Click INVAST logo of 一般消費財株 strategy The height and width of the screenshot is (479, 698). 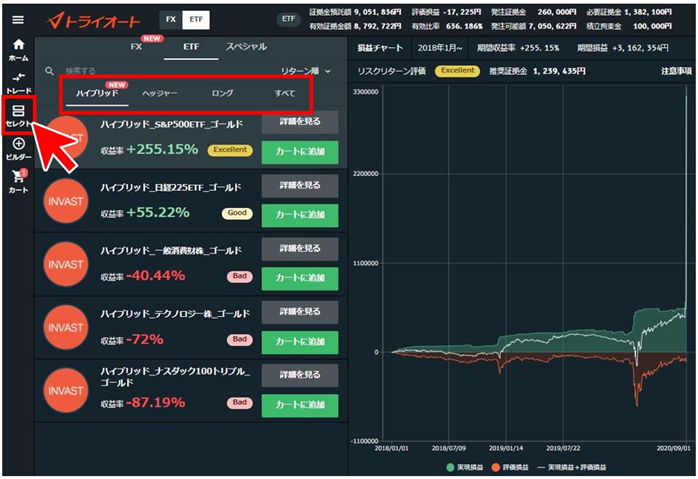[65, 264]
